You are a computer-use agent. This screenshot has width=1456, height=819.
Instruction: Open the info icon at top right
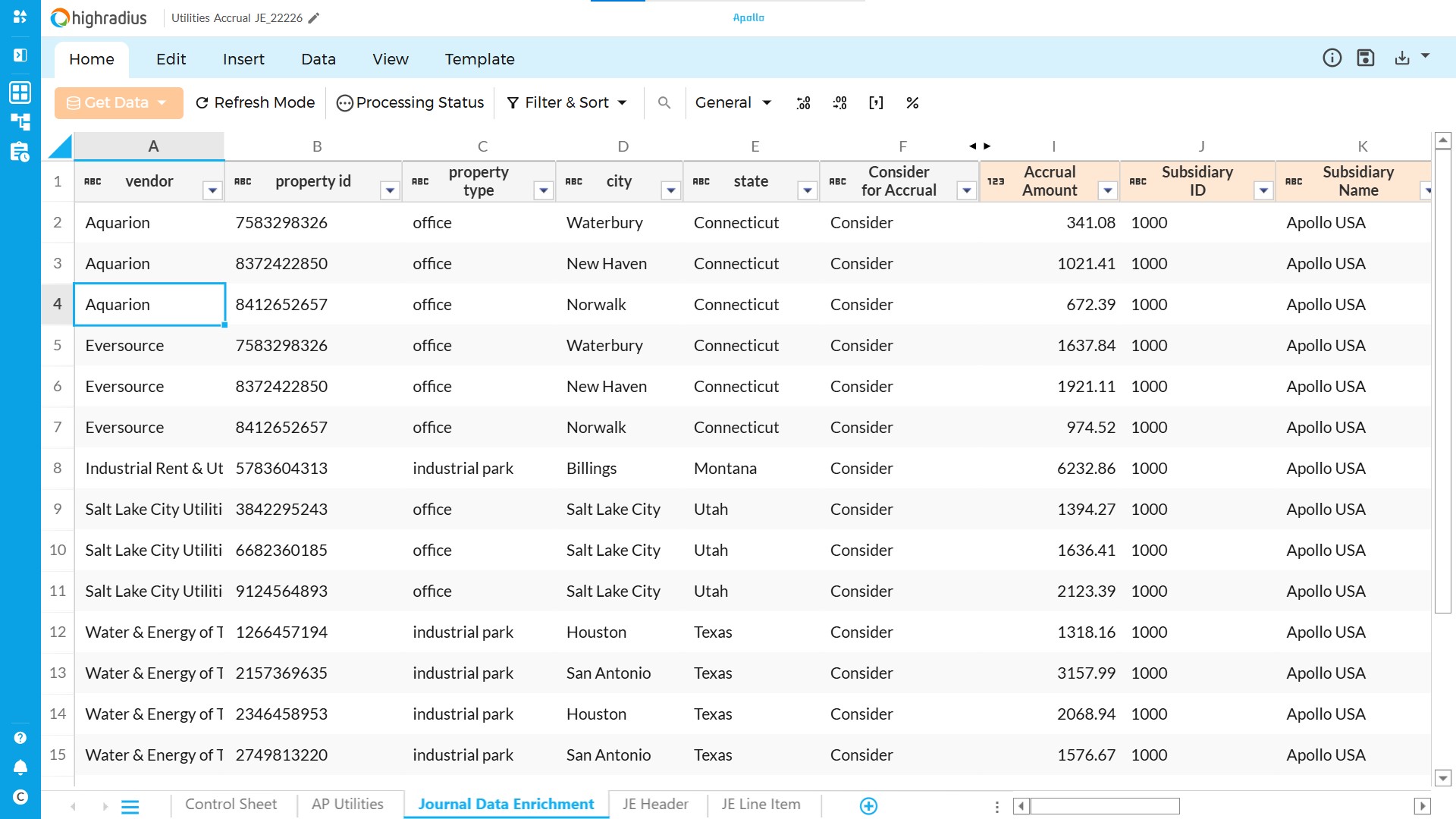click(x=1332, y=58)
